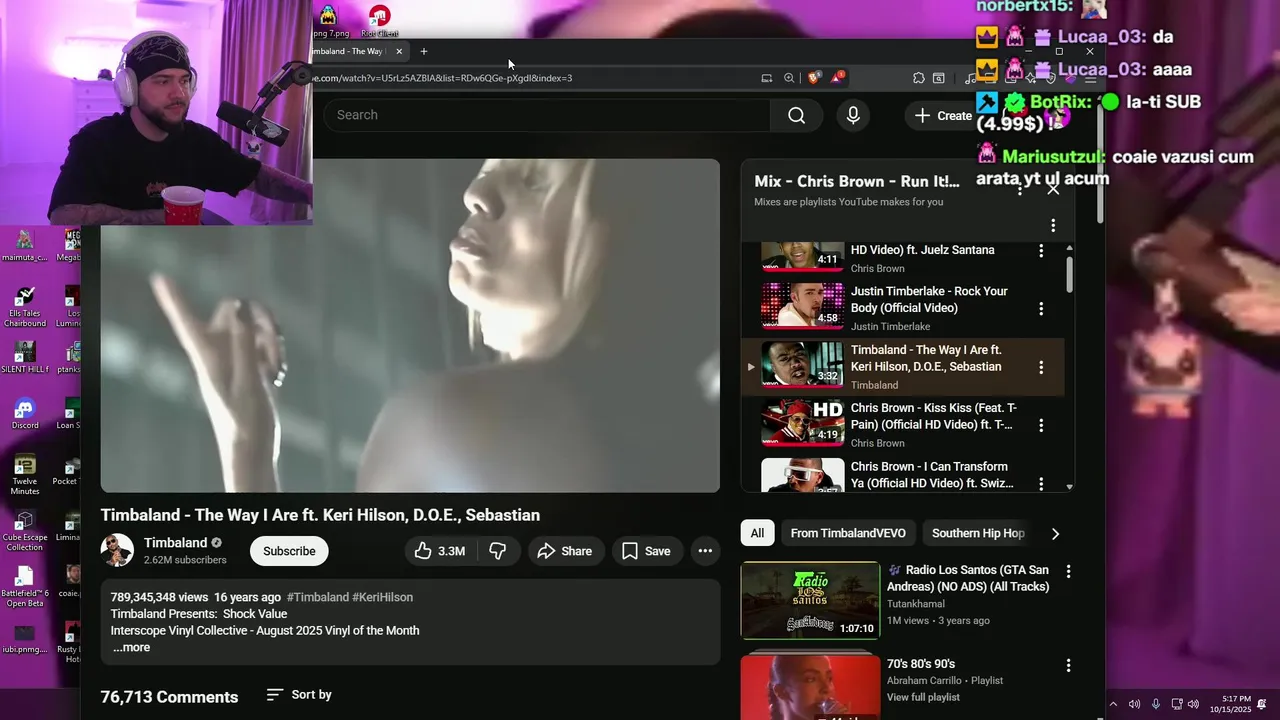Screen dimensions: 1280x720
Task: Select Southern Hip Hop filter chip
Action: pyautogui.click(x=978, y=533)
